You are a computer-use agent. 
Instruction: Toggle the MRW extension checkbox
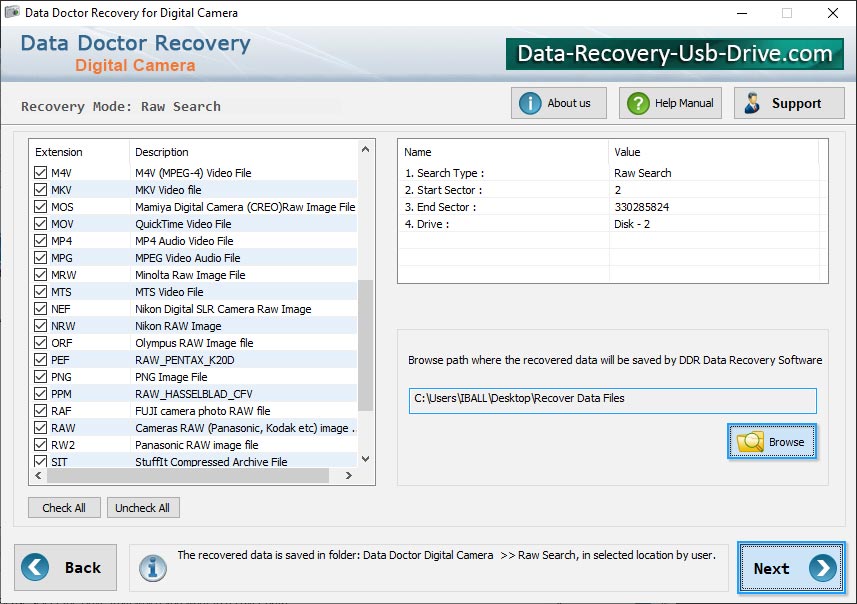tap(40, 274)
